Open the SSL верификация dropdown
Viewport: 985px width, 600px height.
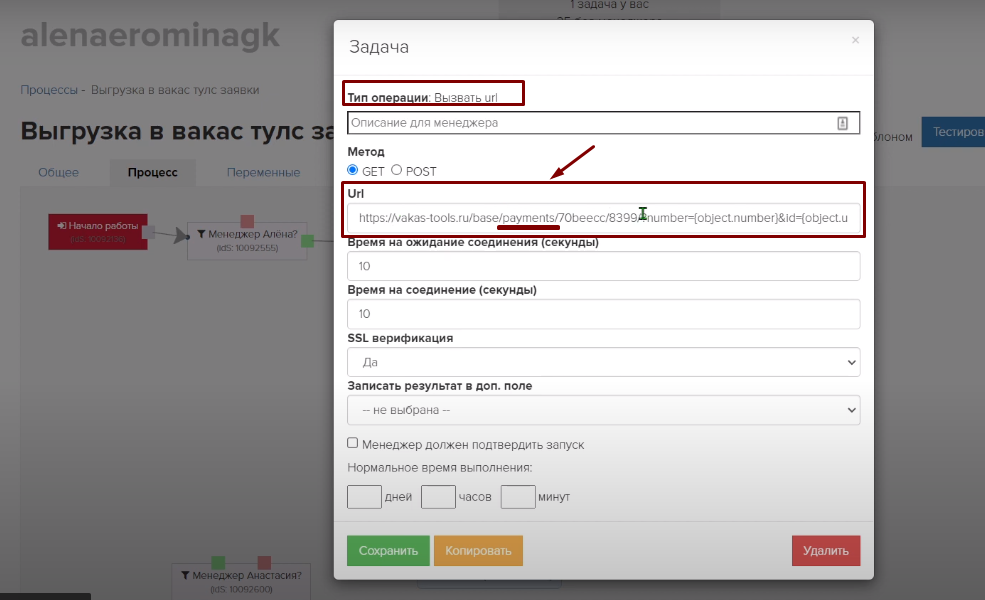pyautogui.click(x=603, y=362)
